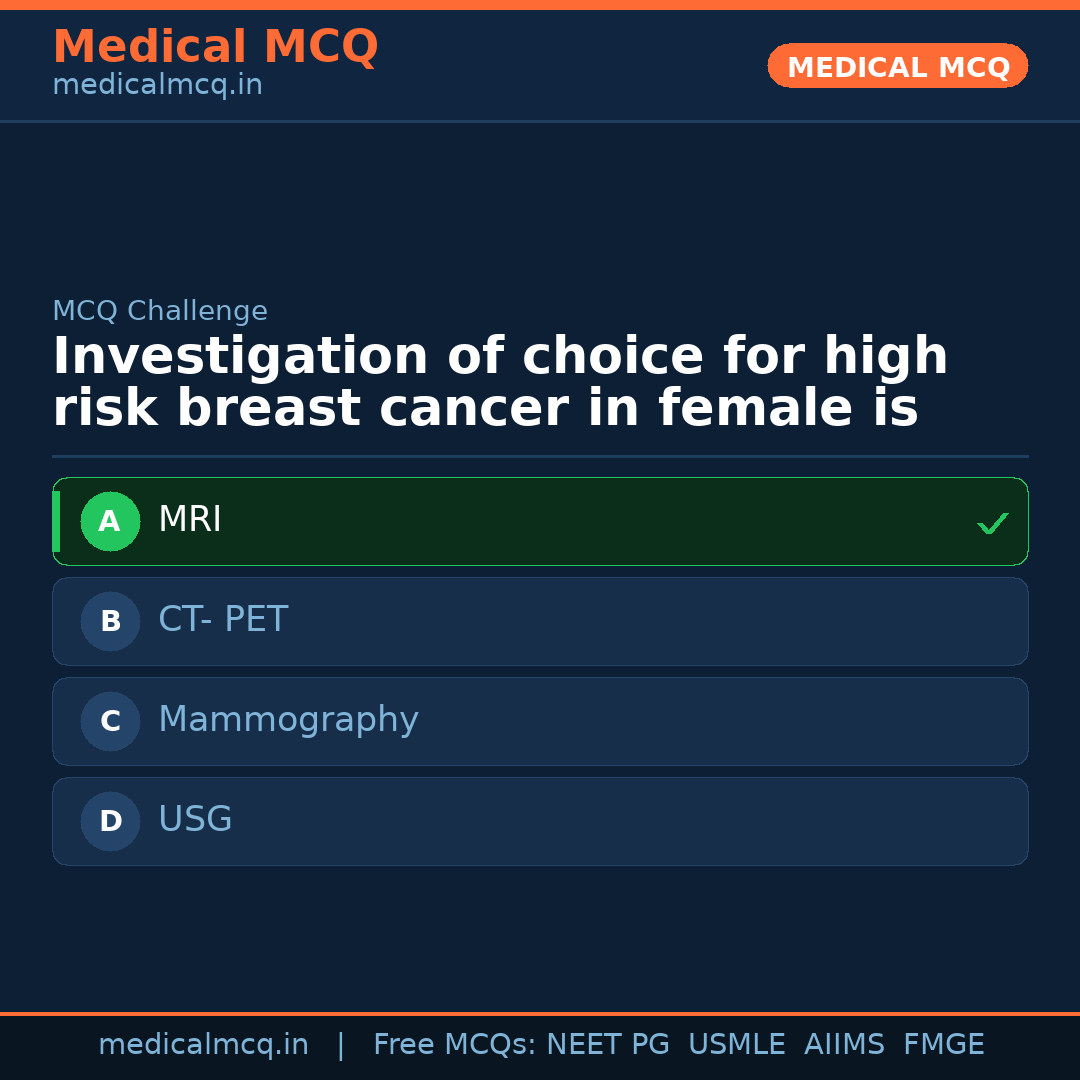The image size is (1080, 1080).
Task: Click the green highlight bar beside MRI option
Action: click(x=56, y=521)
